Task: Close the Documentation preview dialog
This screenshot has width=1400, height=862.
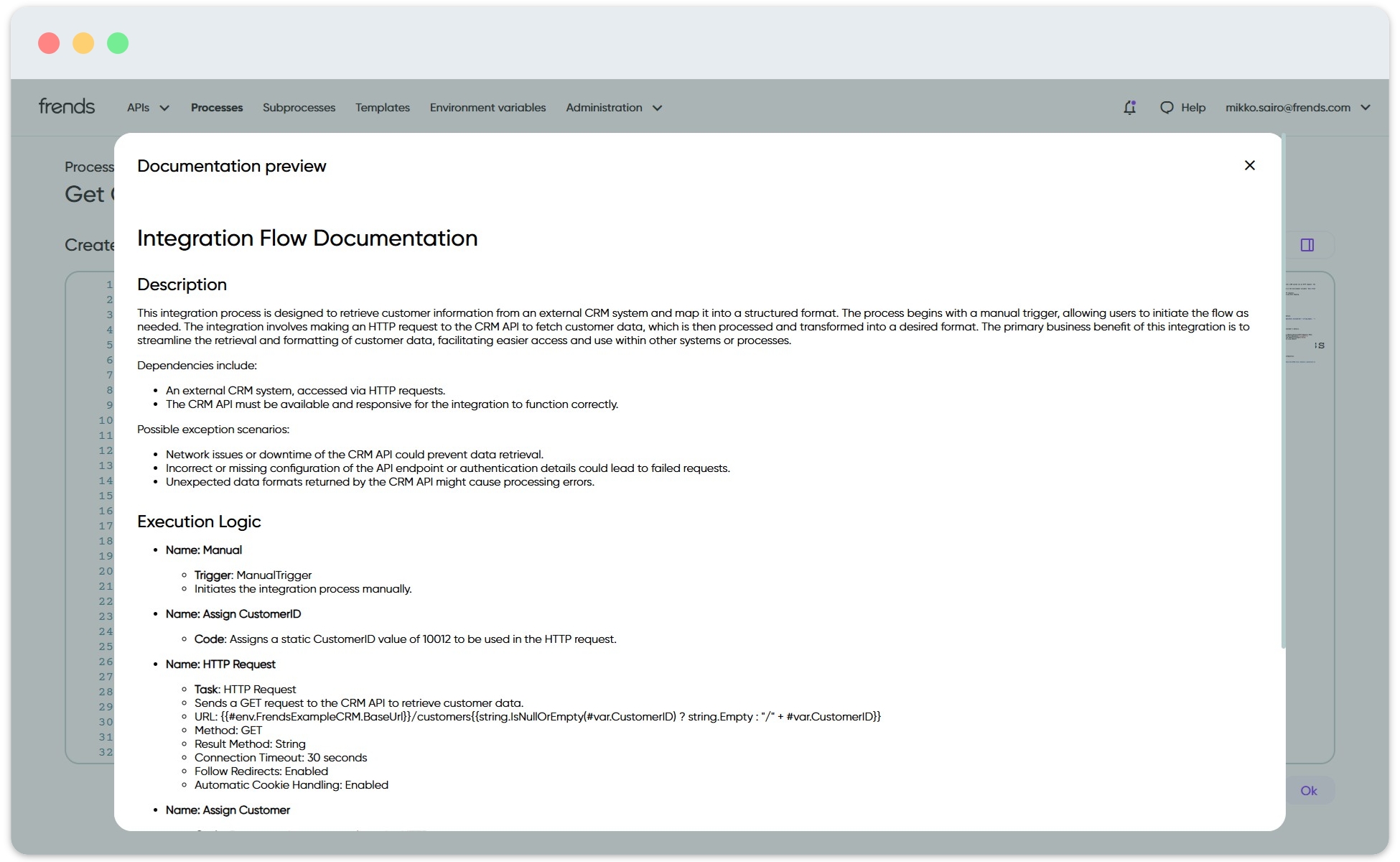Action: 1249,165
